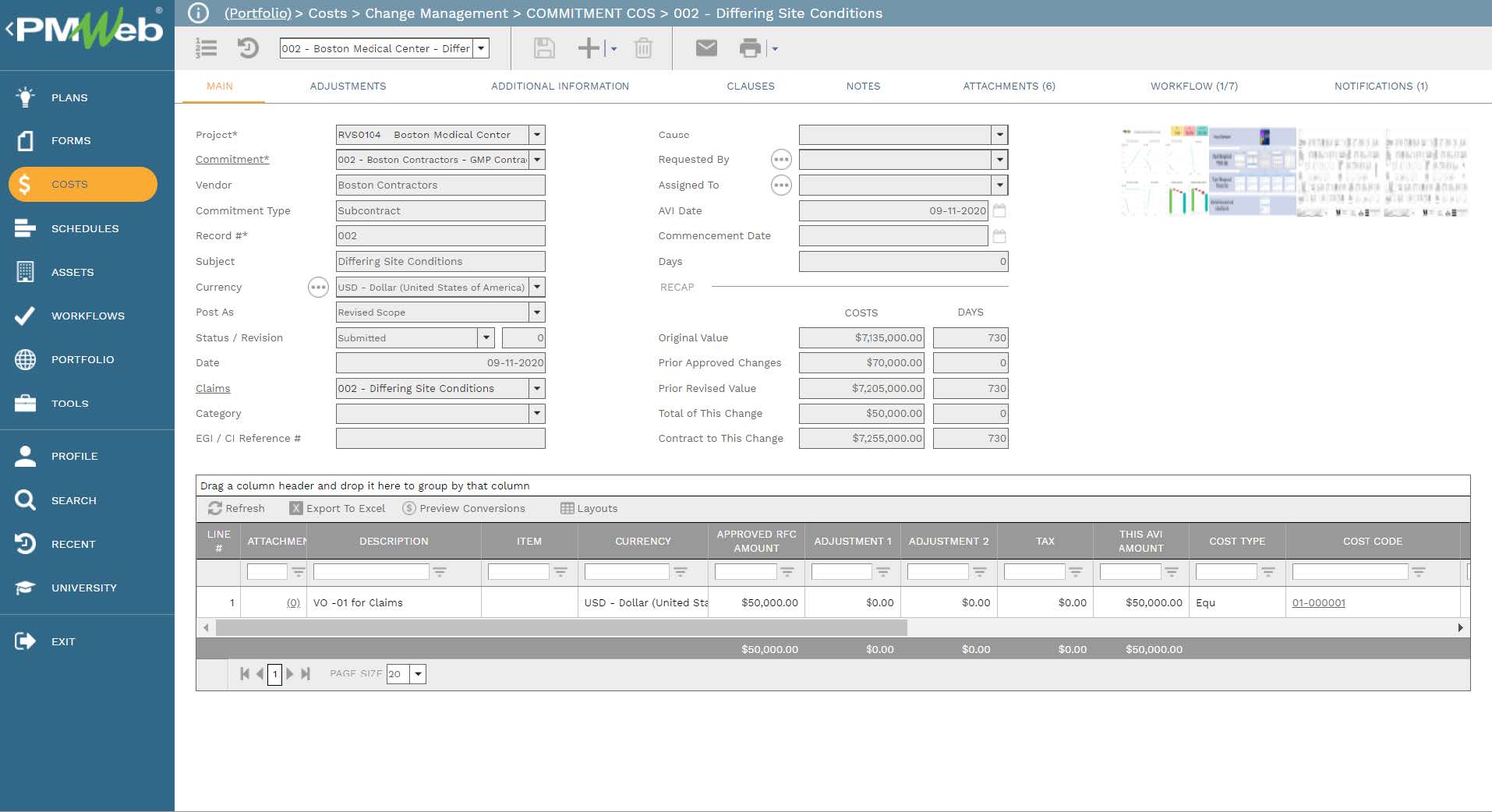Click the horizontal scrollbar of the grid
Screen dimensions: 1492x812
pos(561,627)
